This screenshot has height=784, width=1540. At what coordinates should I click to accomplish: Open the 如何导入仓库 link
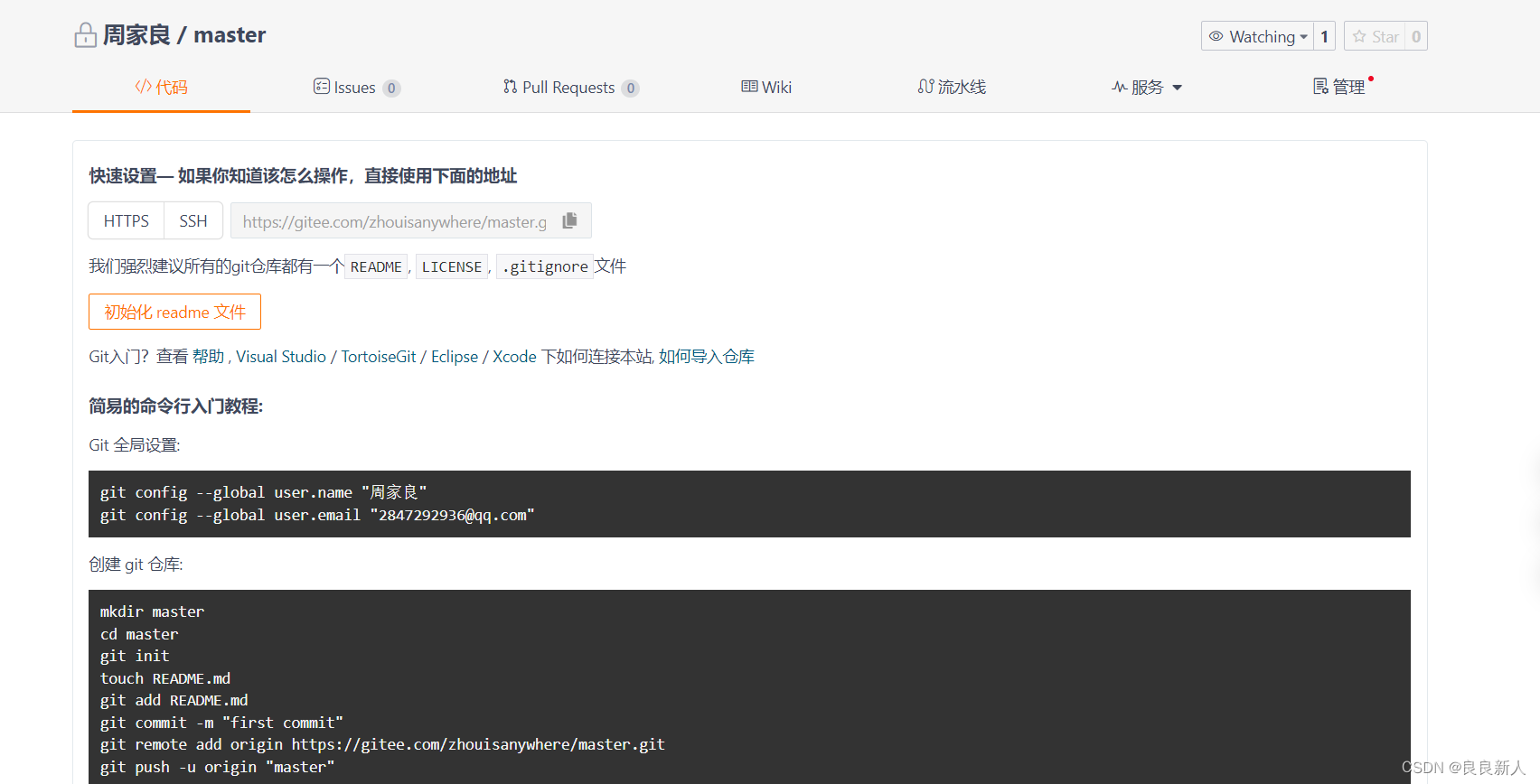(x=707, y=357)
